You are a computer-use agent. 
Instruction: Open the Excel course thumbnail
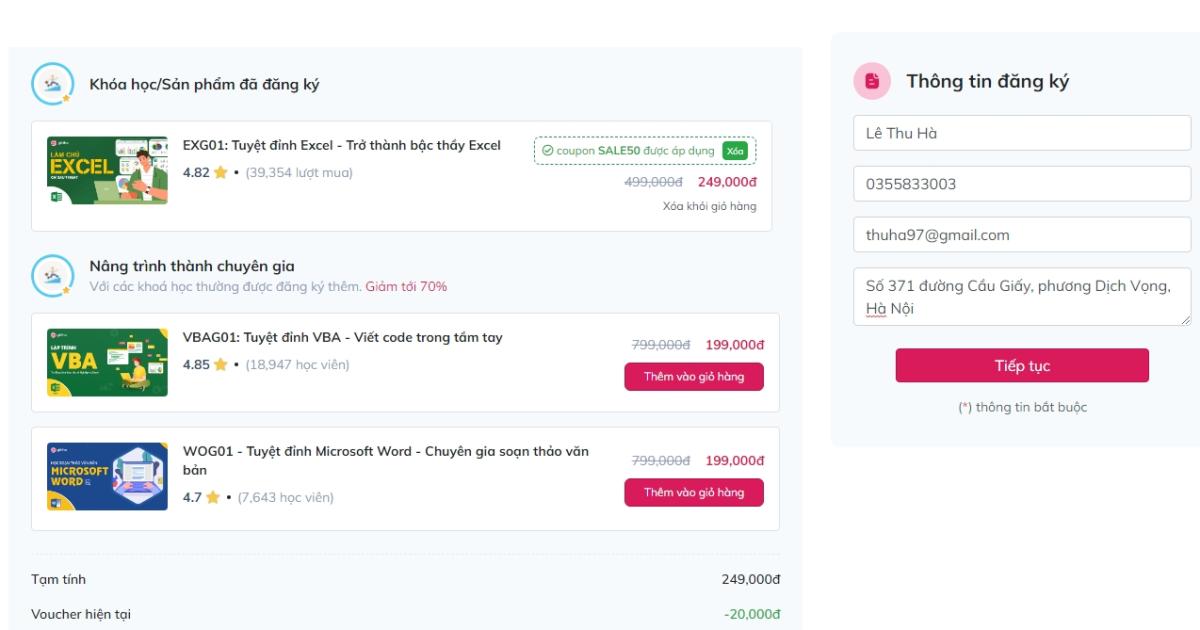pos(108,171)
